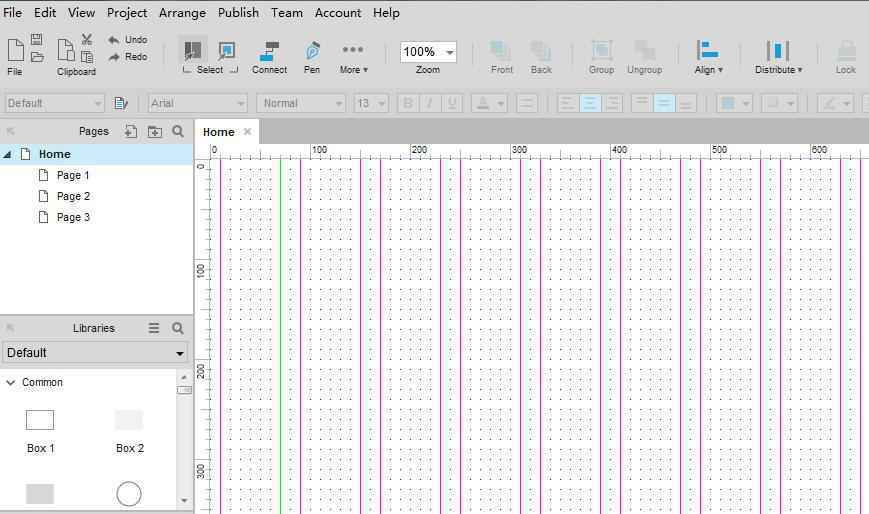Toggle Underline formatting
This screenshot has height=514, width=869.
coord(452,103)
